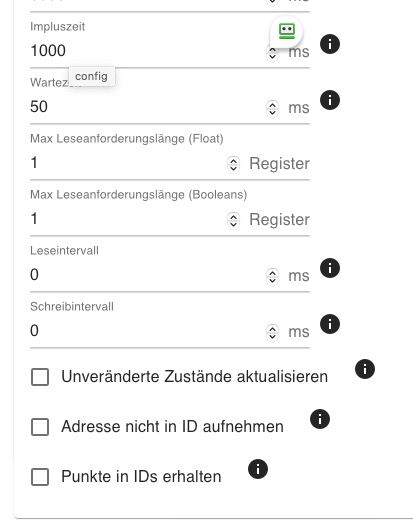Click the Schreibintervall input field
Screen dimensions: 413x520
pyautogui.click(x=148, y=331)
